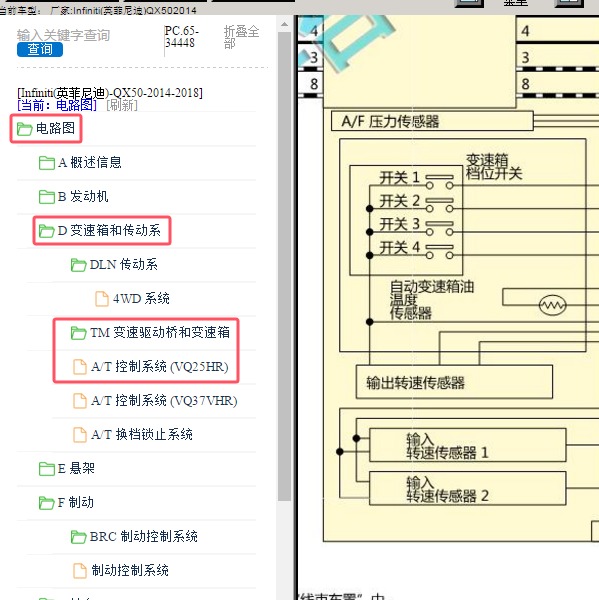
Task: Select the BRC 制动控制系统 label
Action: tap(144, 536)
